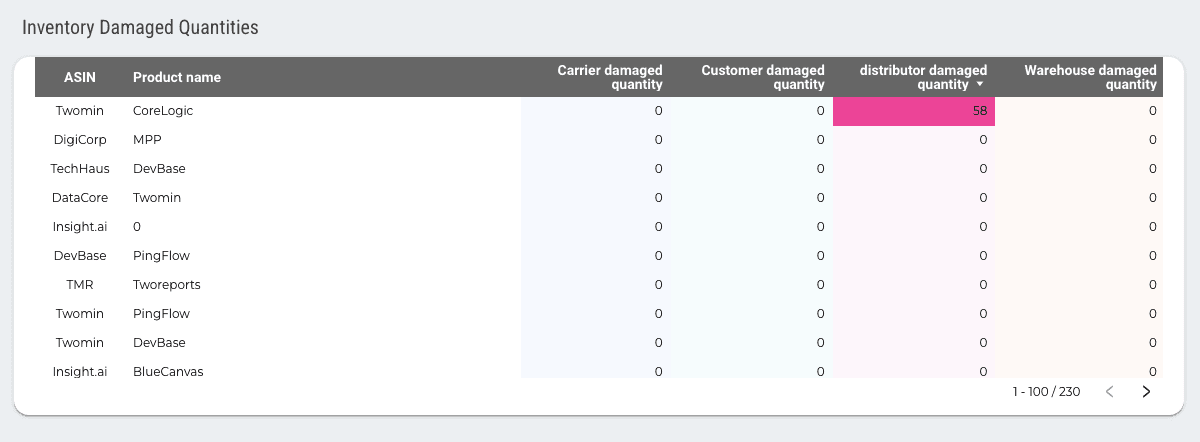
Task: Select the highlighted pink cell showing 58
Action: pos(913,111)
